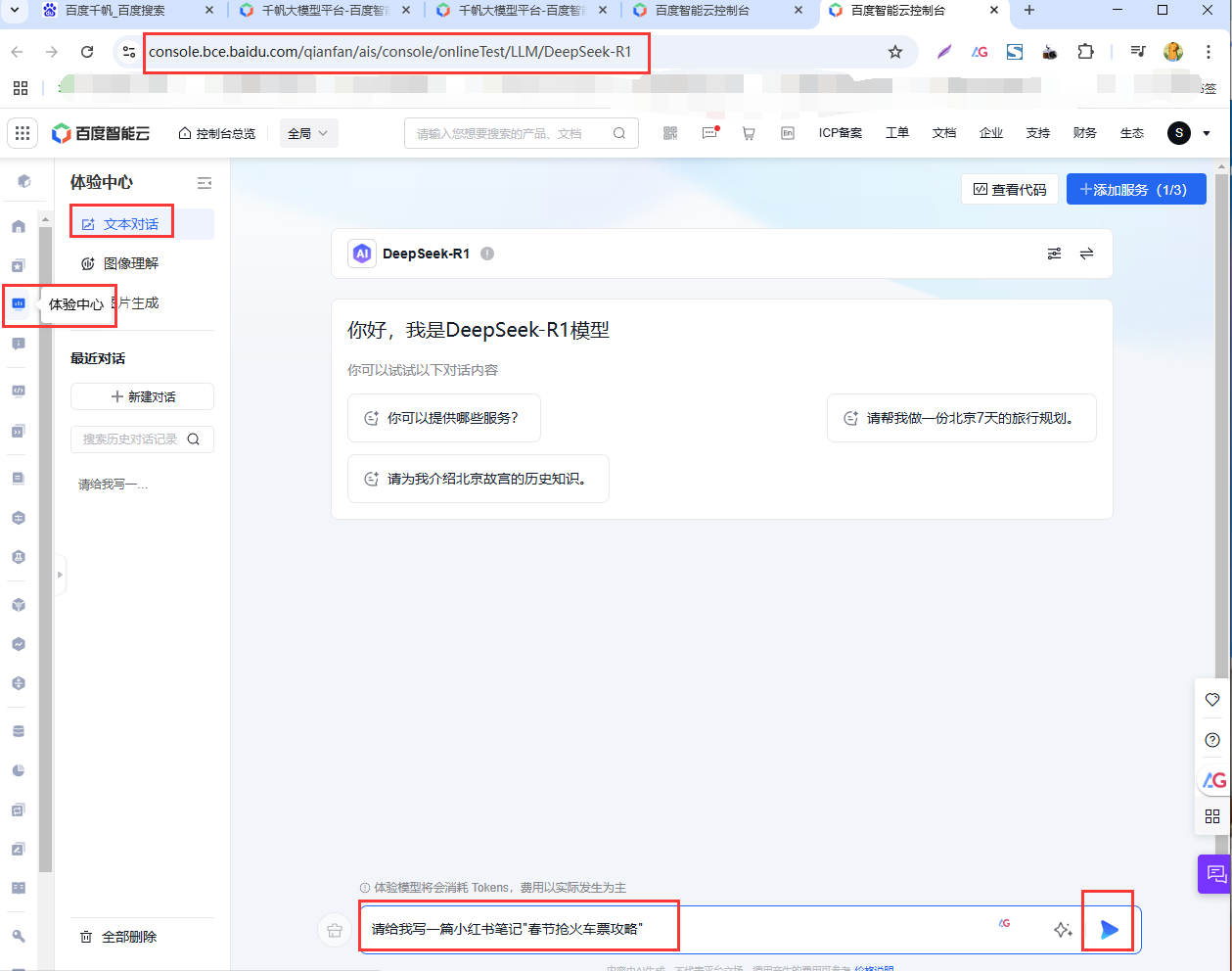This screenshot has height=971, width=1232.
Task: Open the account dropdown arrow beside avatar
Action: pos(1207,133)
